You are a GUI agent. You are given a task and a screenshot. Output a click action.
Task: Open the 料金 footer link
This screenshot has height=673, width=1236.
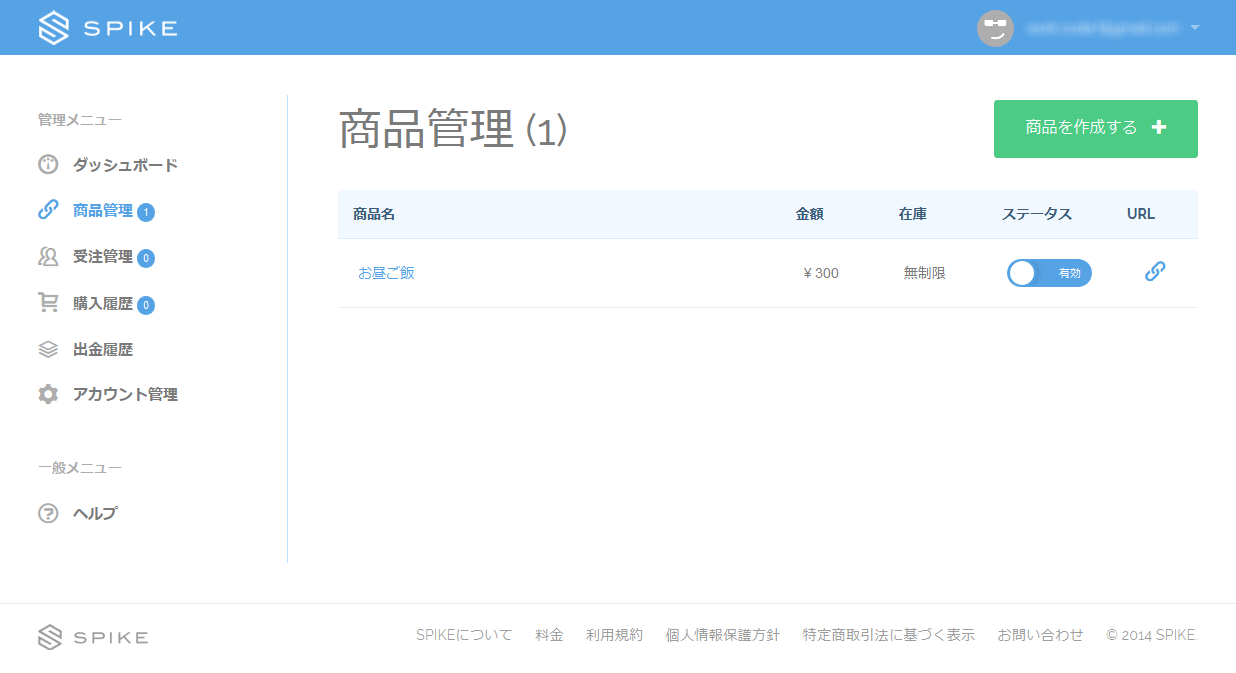(x=549, y=635)
